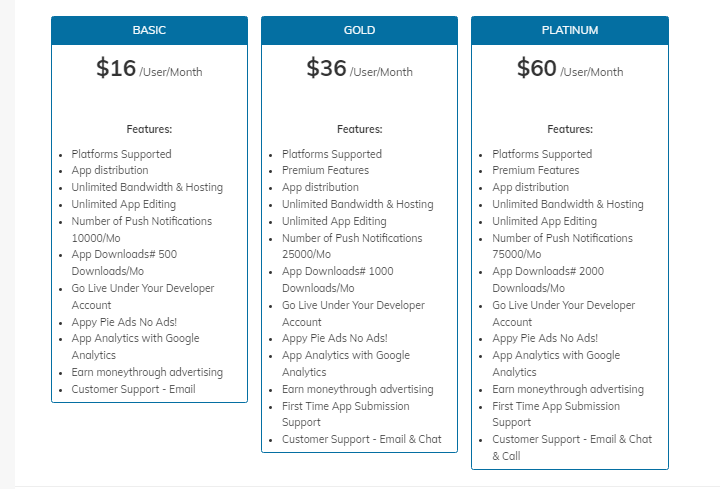The width and height of the screenshot is (720, 489).
Task: Click First Time App Submission Support in Gold
Action: click(345, 414)
